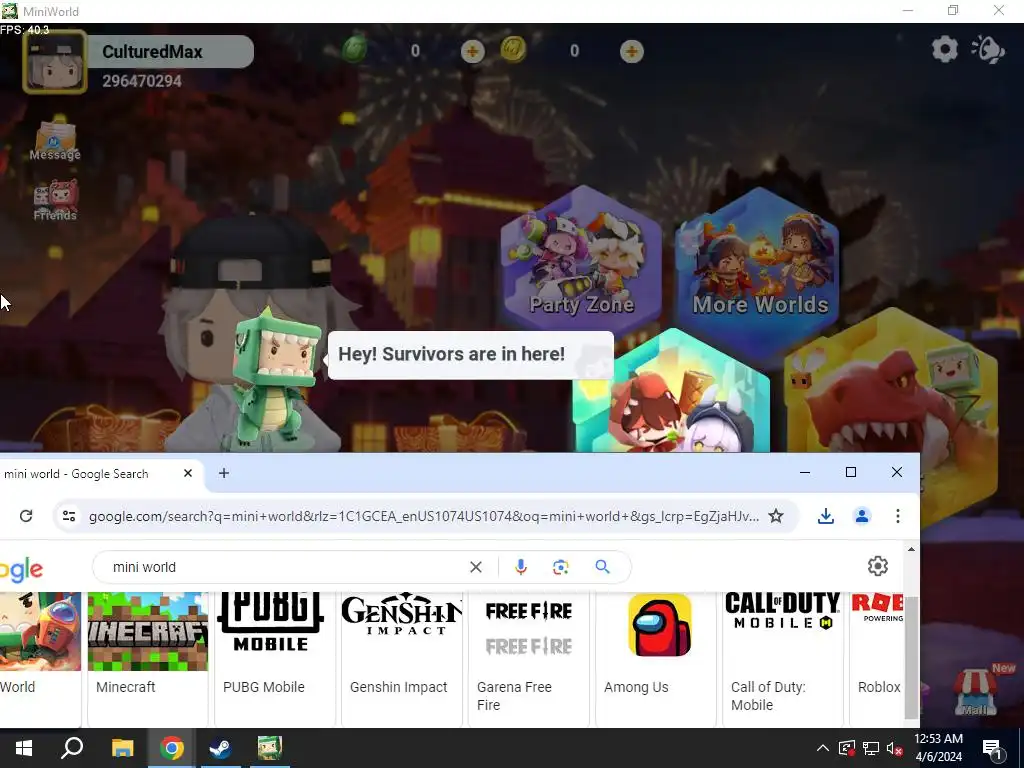Start Google voice search microphone

point(520,567)
